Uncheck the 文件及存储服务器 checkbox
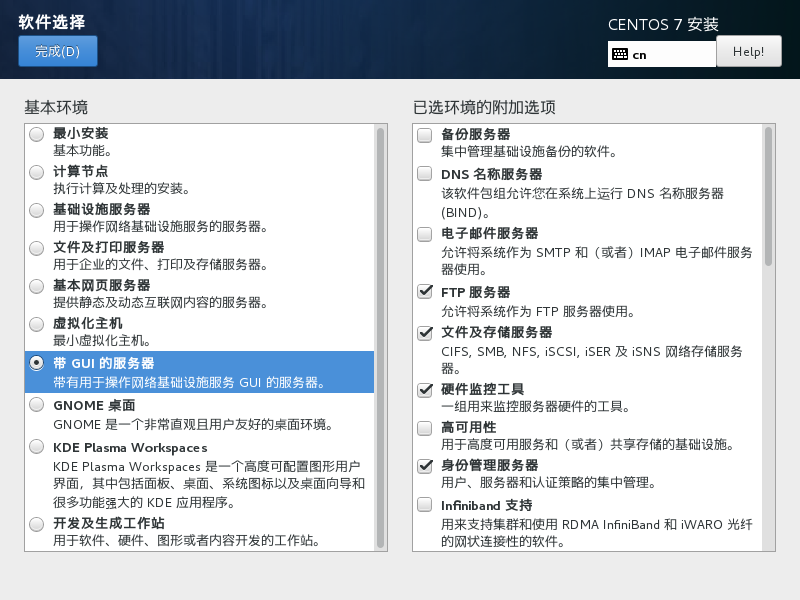This screenshot has width=800, height=600. [x=424, y=333]
